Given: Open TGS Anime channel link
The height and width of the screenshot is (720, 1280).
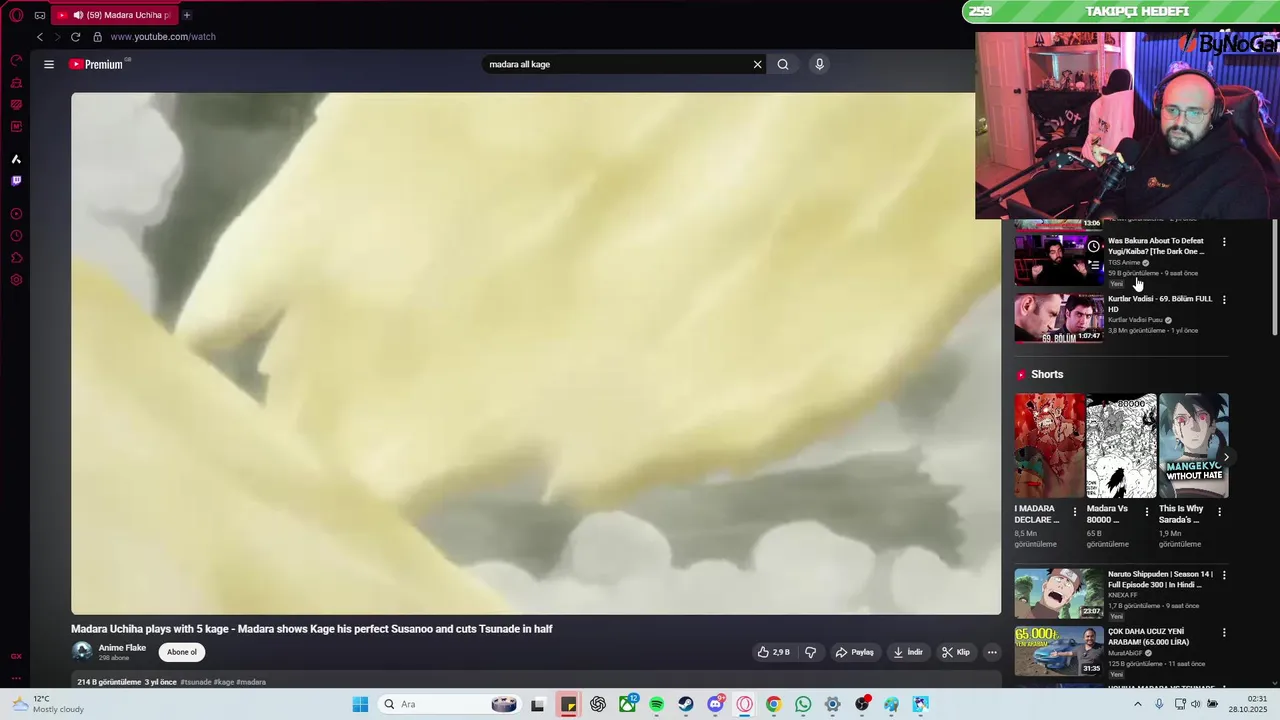Looking at the screenshot, I should 1124,262.
